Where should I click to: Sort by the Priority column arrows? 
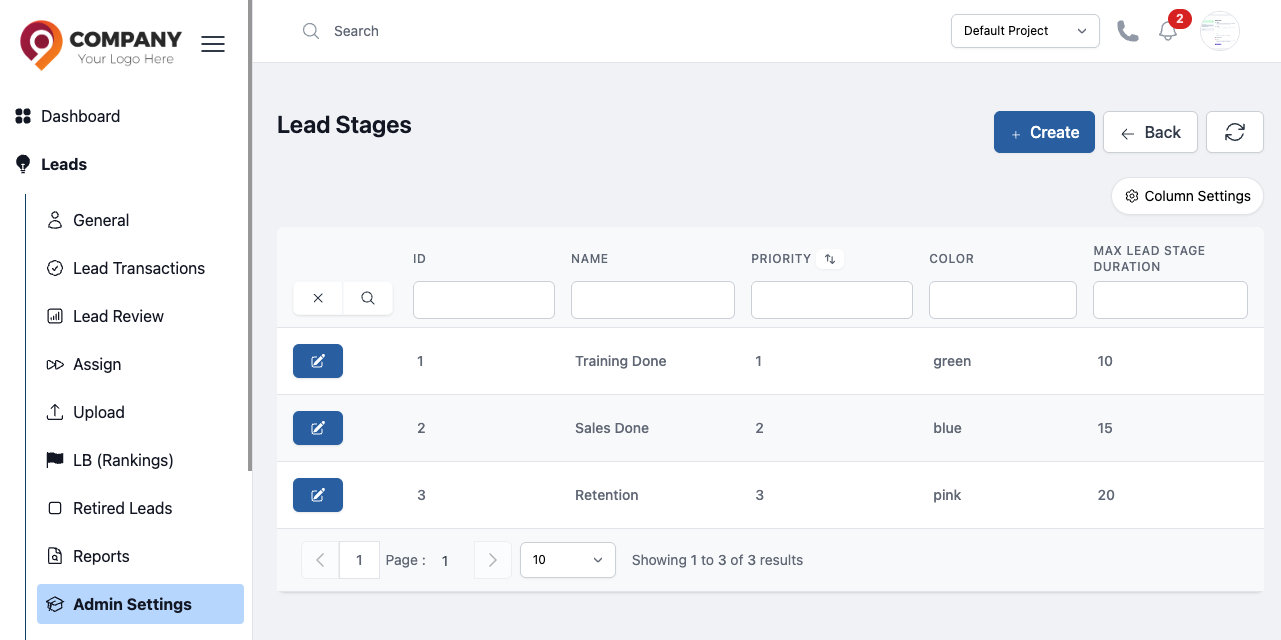coord(830,259)
